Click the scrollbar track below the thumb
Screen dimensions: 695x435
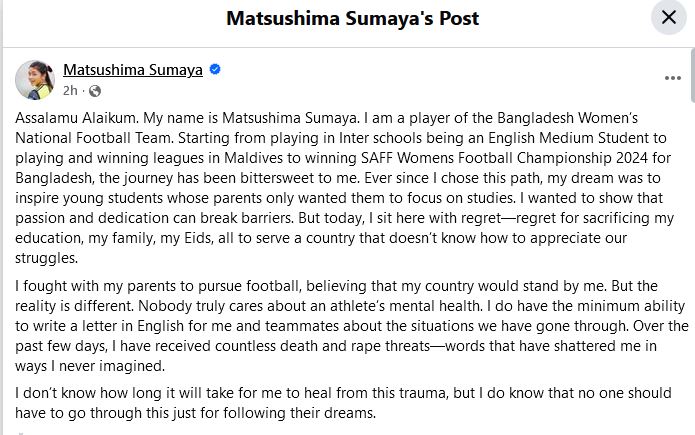click(691, 300)
